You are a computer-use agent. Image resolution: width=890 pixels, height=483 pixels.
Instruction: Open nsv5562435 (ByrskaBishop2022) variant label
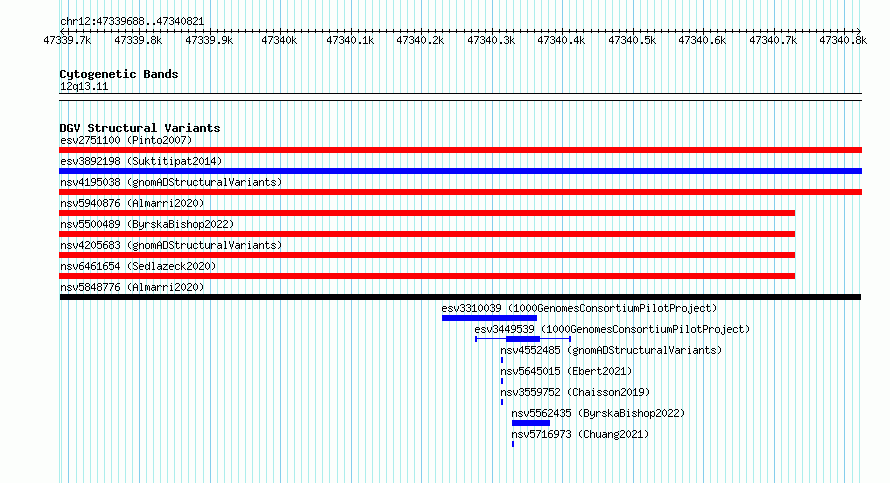coord(598,413)
